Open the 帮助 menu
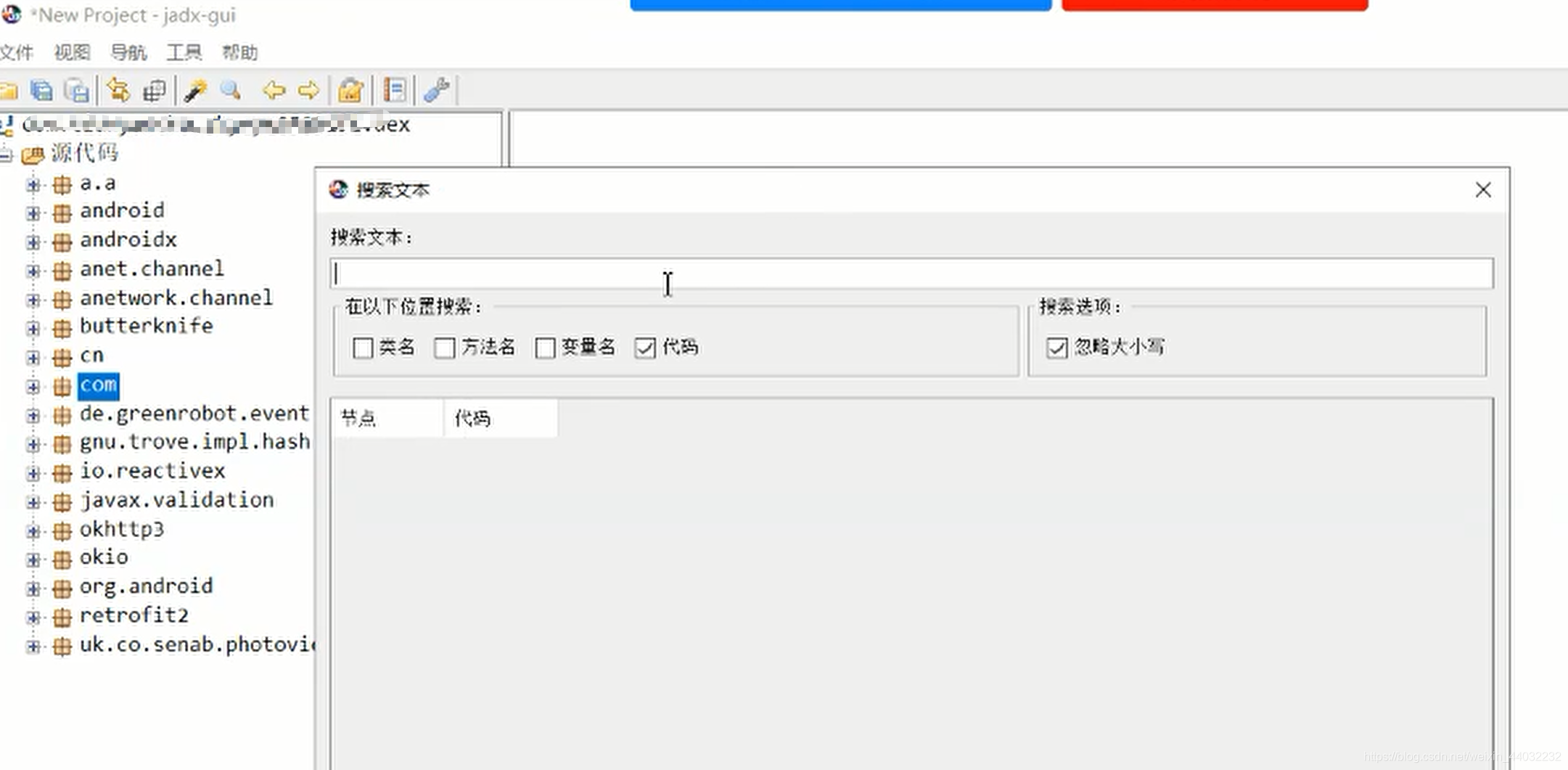The height and width of the screenshot is (770, 1568). tap(239, 52)
